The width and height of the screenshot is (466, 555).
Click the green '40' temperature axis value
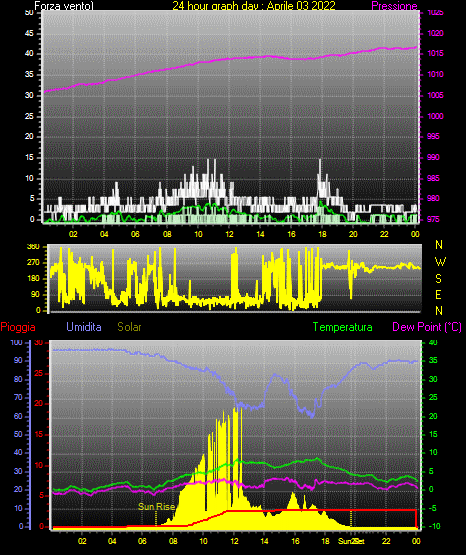(x=433, y=342)
